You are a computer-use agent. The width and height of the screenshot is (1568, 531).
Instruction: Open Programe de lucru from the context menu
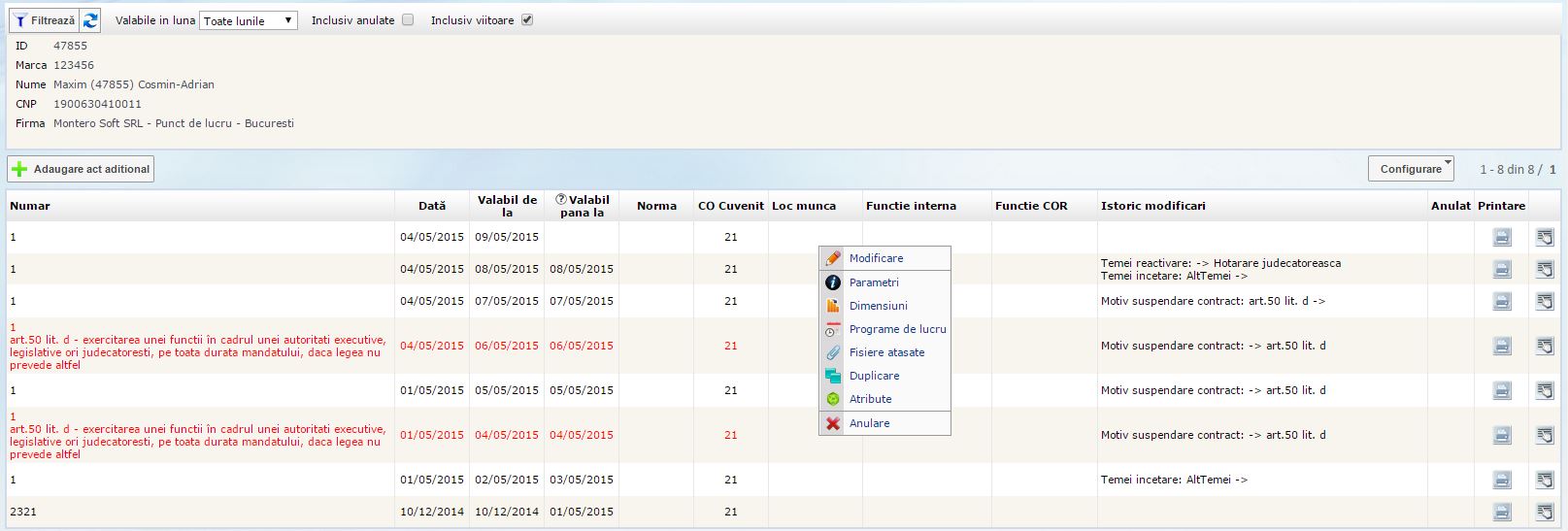coord(897,329)
